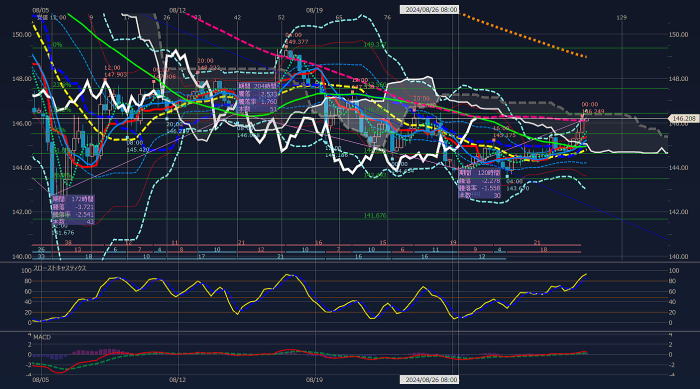Click the red cycle segment labeled 38
Screen dimensions: 700x389
click(68, 243)
